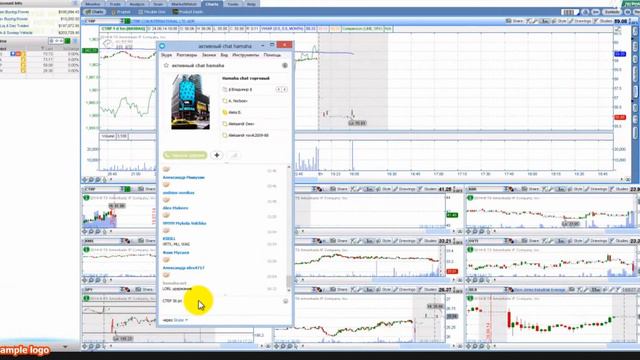This screenshot has height=360, width=640.
Task: Select participant Aleks B. in the list
Action: (235, 112)
